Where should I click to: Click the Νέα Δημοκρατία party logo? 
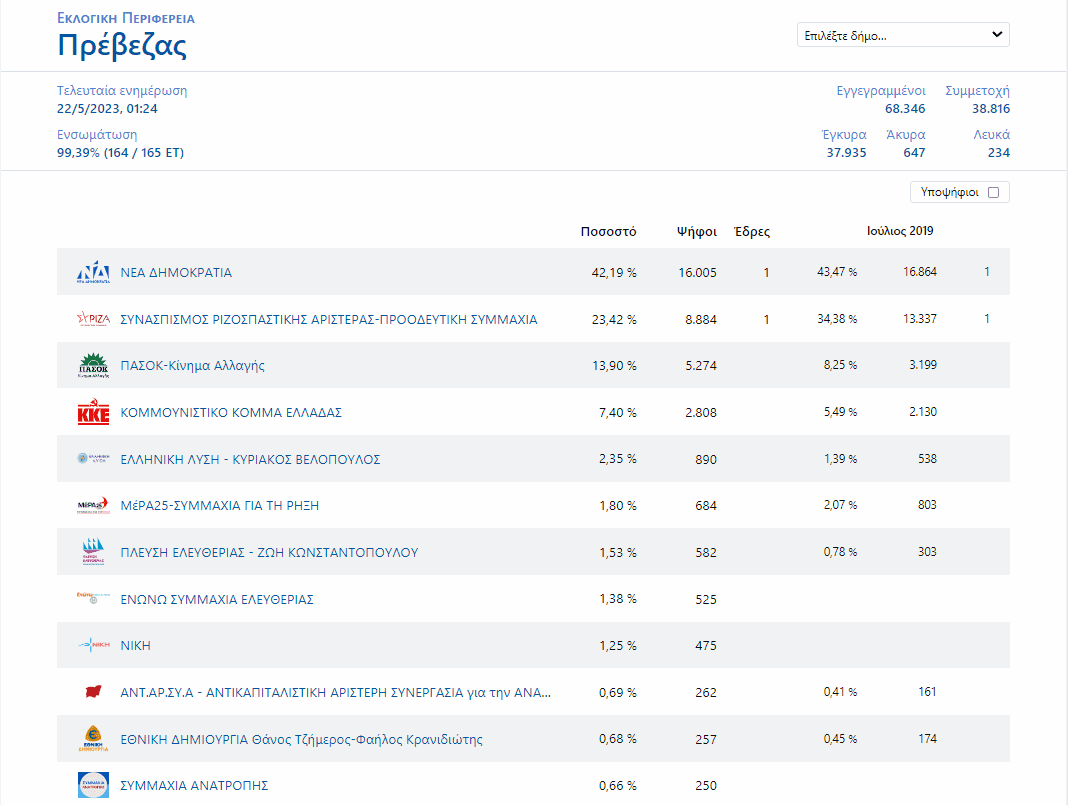click(93, 272)
